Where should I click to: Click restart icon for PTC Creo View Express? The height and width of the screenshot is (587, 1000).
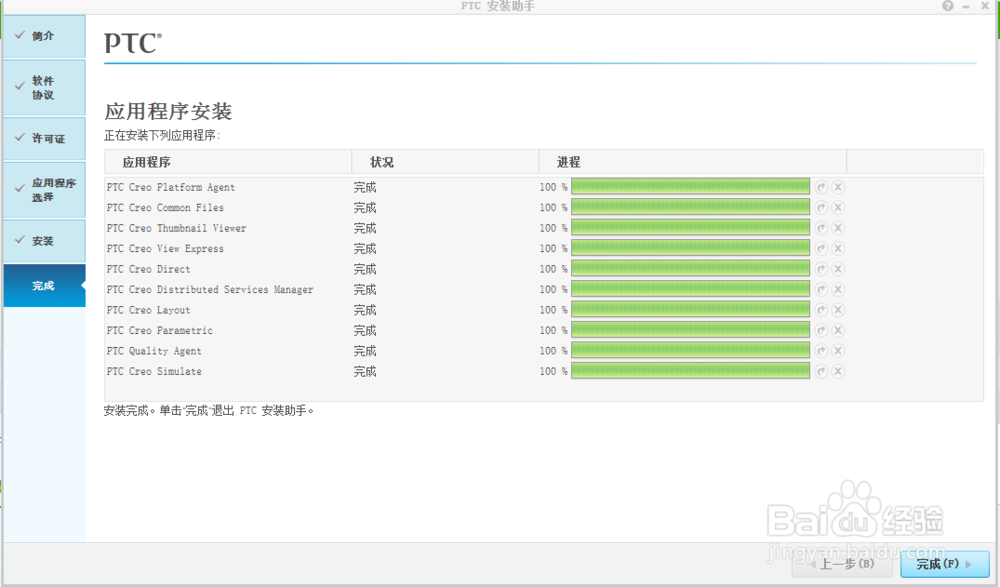point(821,248)
